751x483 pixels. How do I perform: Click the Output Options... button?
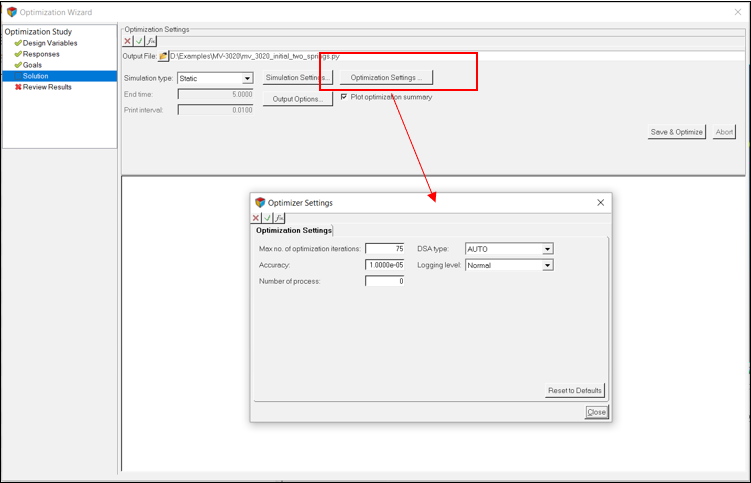[298, 99]
